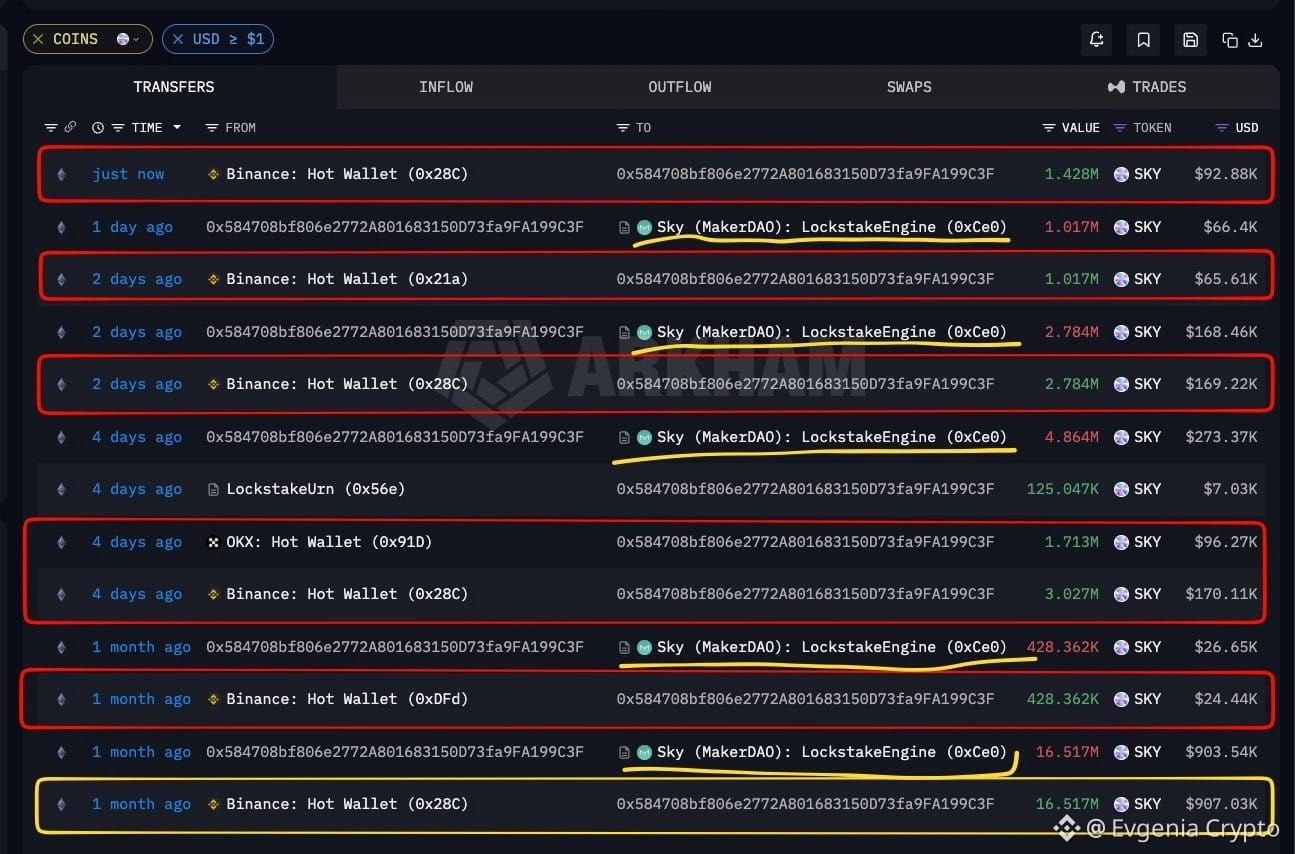Image resolution: width=1295 pixels, height=854 pixels.
Task: Click the save (floppy disk) icon
Action: (1190, 40)
